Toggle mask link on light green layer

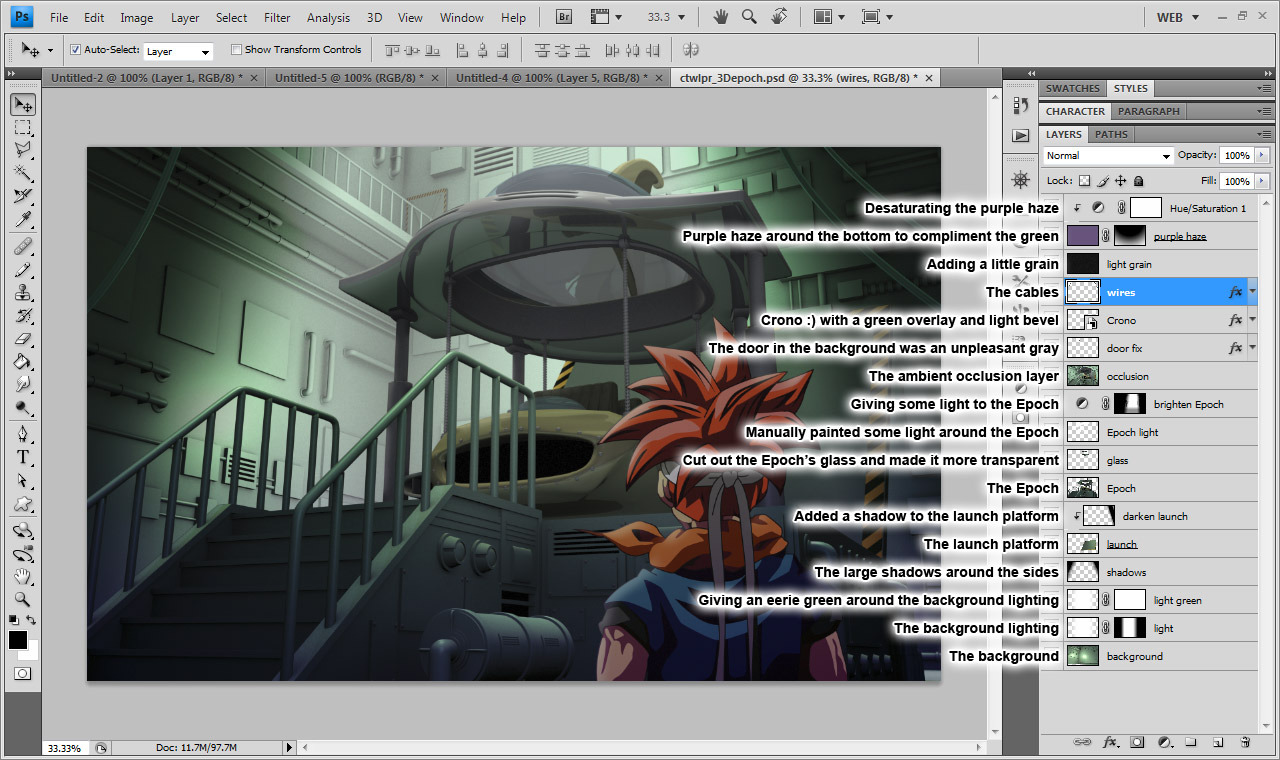tap(1107, 600)
